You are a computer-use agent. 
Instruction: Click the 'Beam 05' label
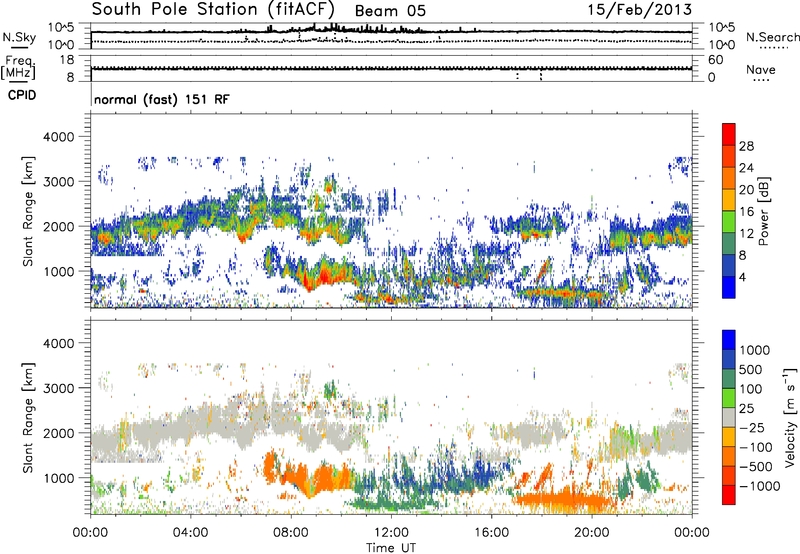[390, 11]
